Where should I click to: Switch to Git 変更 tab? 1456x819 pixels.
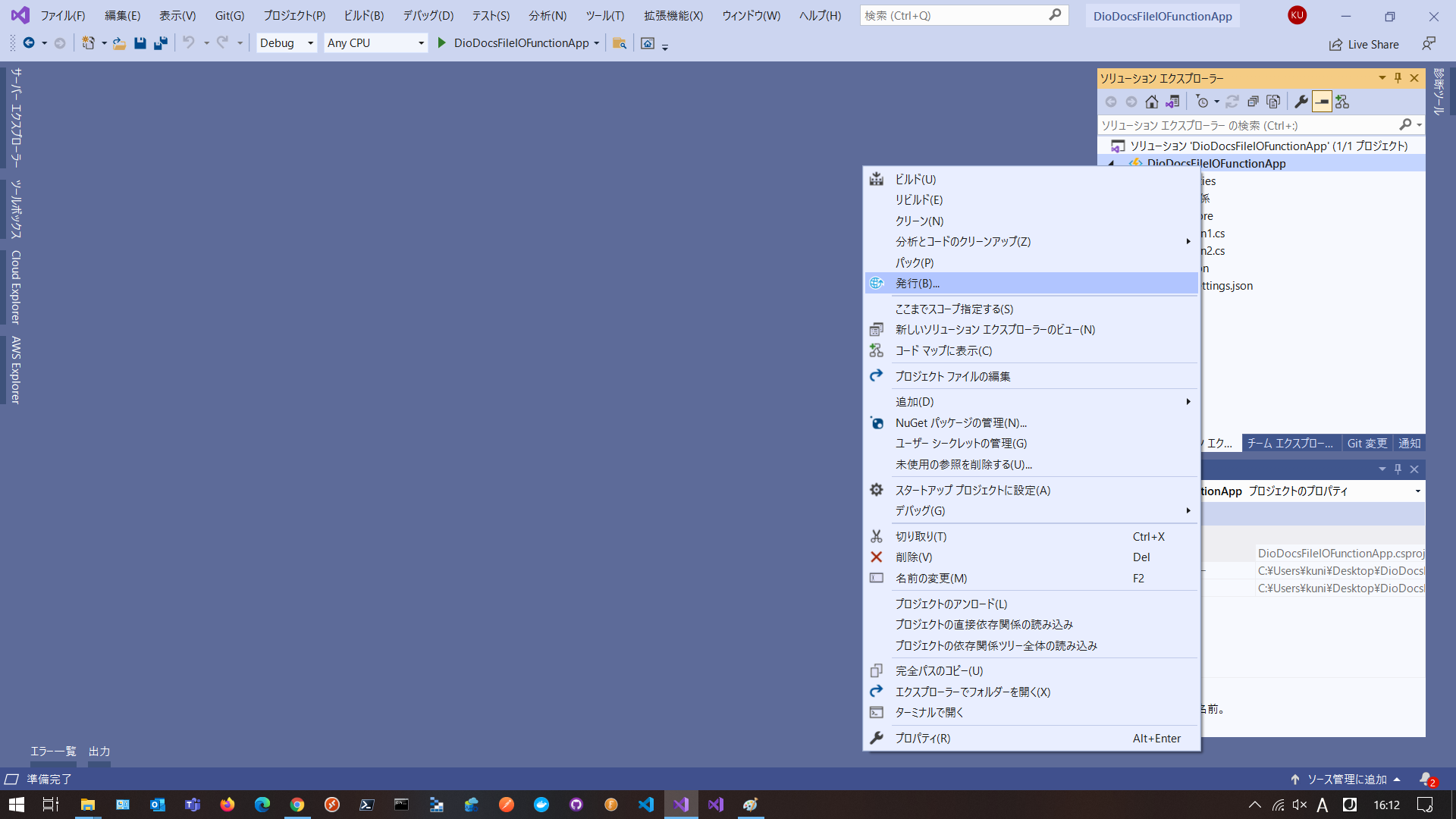(x=1367, y=444)
